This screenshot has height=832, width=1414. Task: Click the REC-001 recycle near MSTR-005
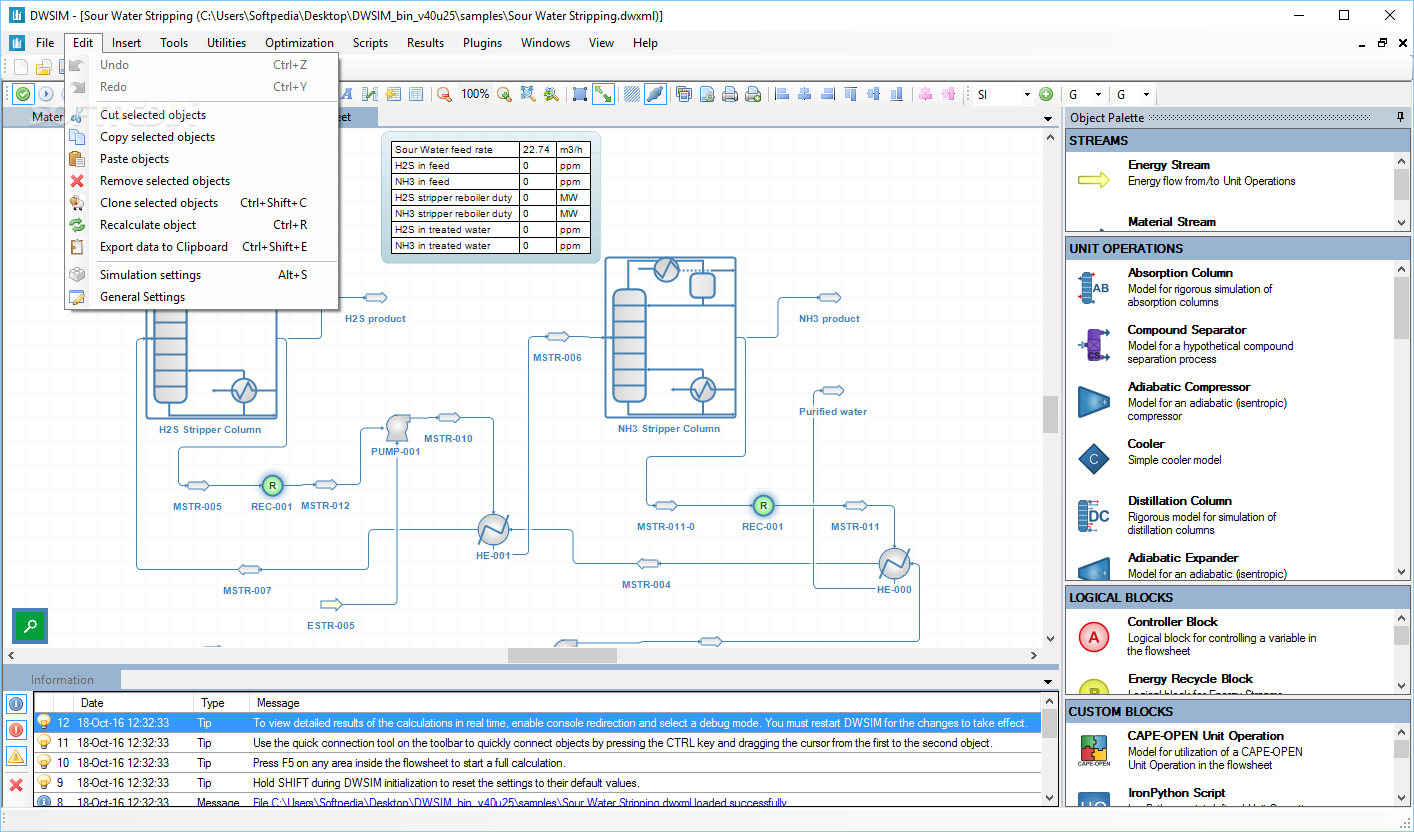[x=272, y=485]
